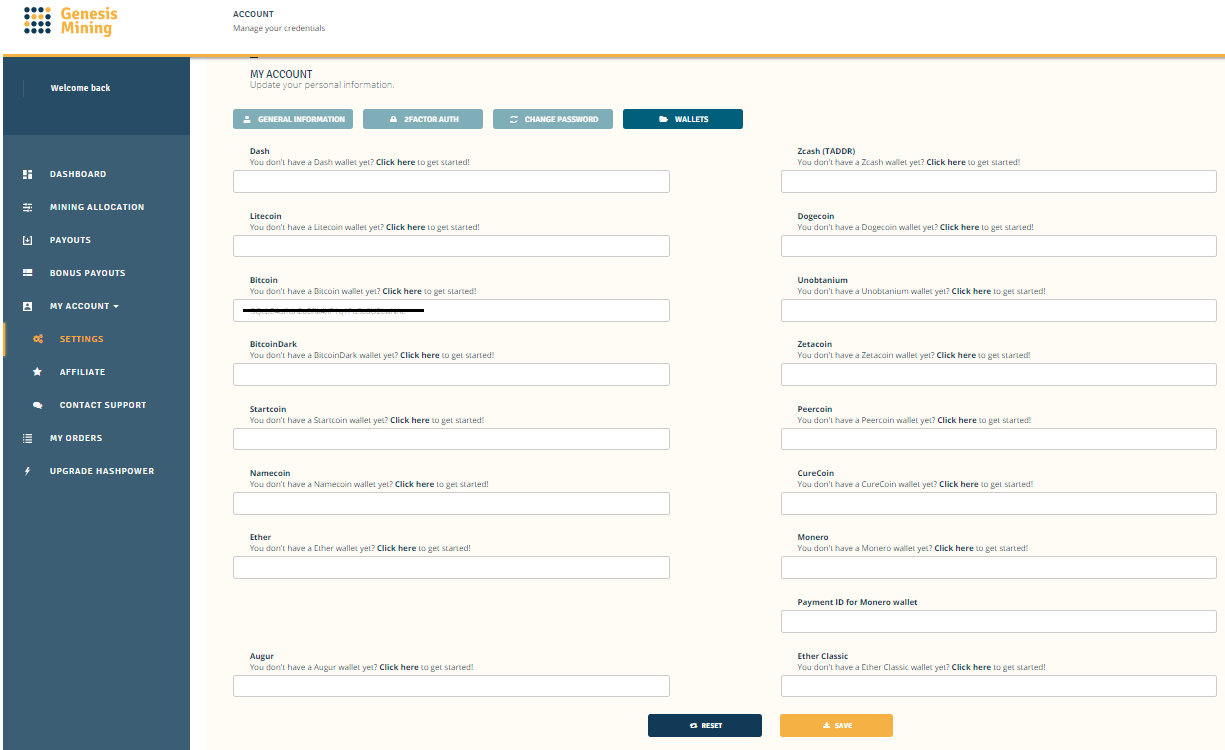Switch to the General Information tab

point(293,119)
